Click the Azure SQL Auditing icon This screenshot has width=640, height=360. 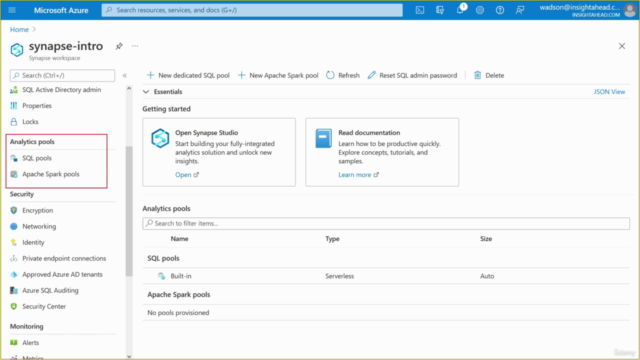click(x=14, y=290)
